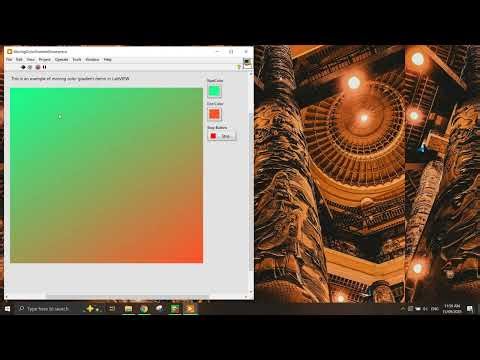Open File Explorer from the taskbar
Viewport: 480px width, 360px height.
pyautogui.click(x=128, y=309)
